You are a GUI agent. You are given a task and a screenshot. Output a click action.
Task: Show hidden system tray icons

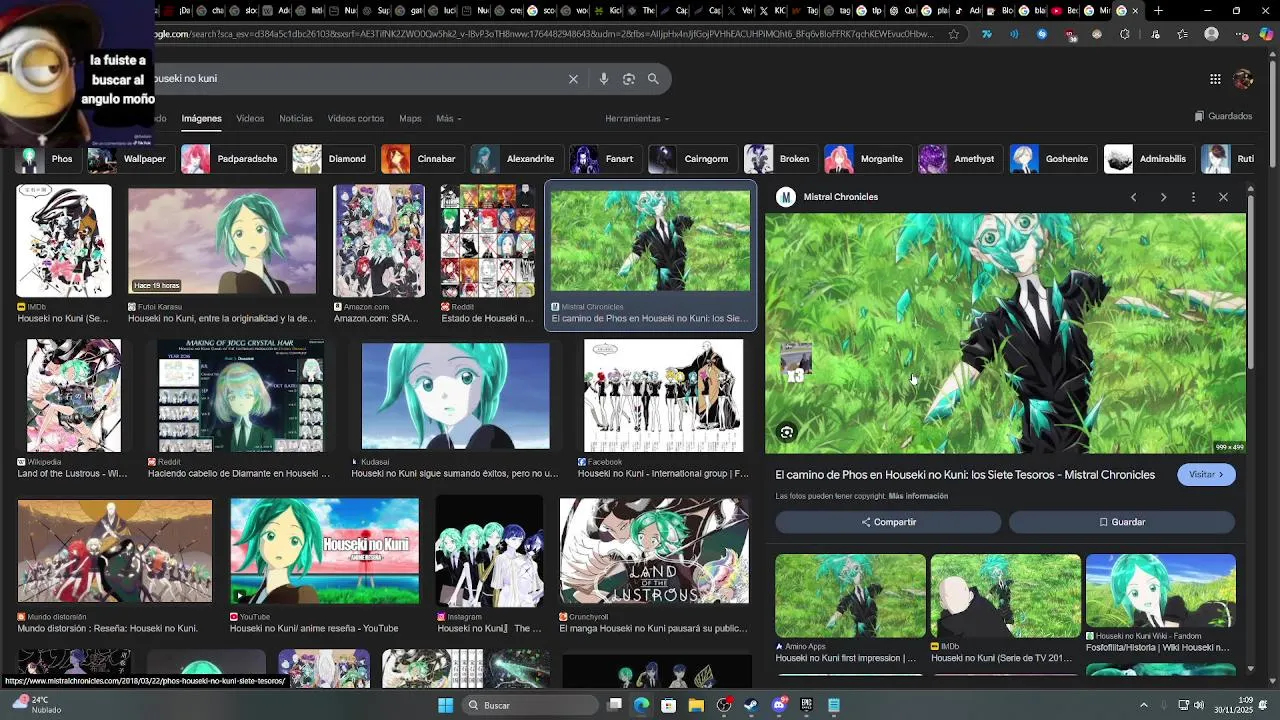(x=1144, y=705)
